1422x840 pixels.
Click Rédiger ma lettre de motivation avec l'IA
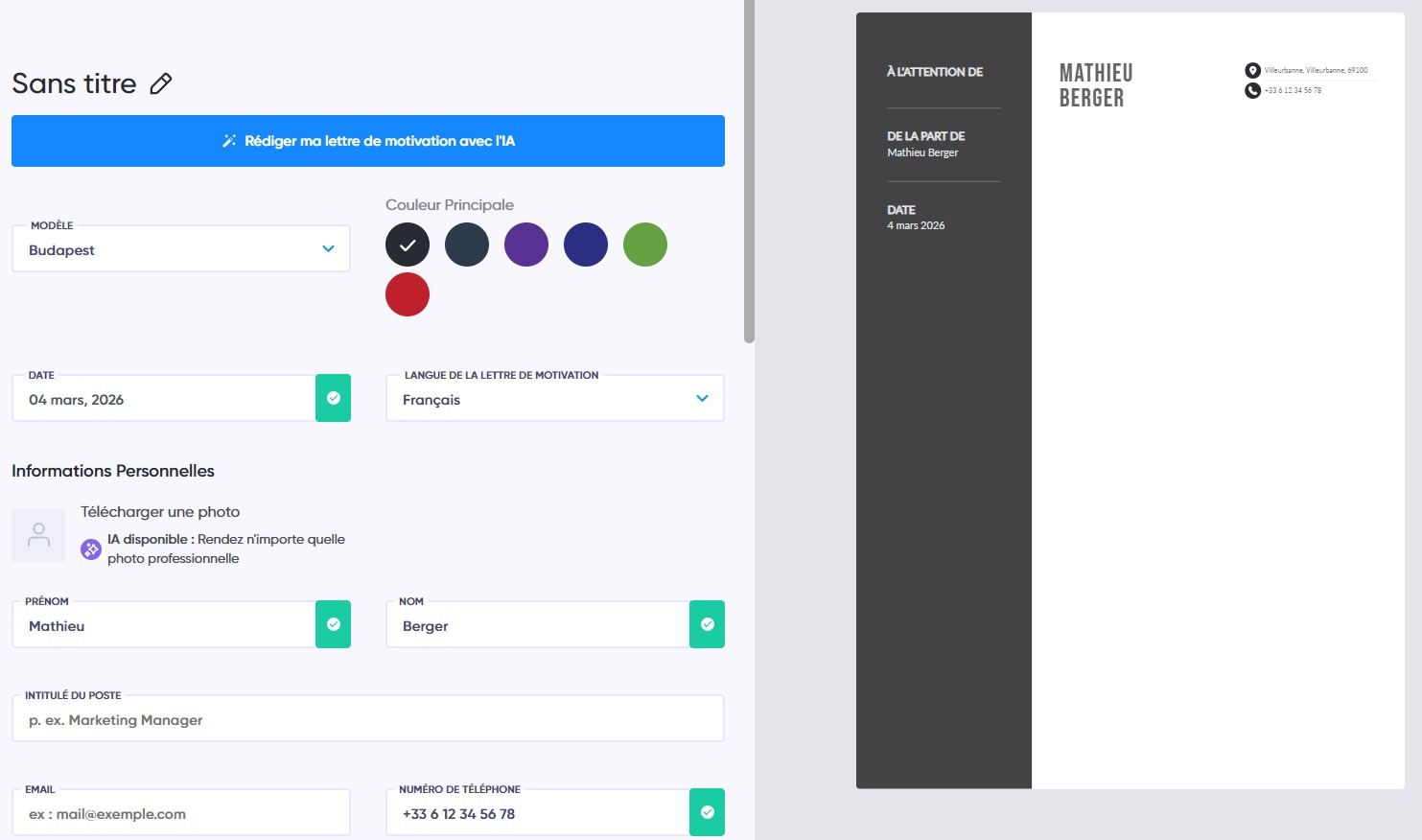[367, 141]
